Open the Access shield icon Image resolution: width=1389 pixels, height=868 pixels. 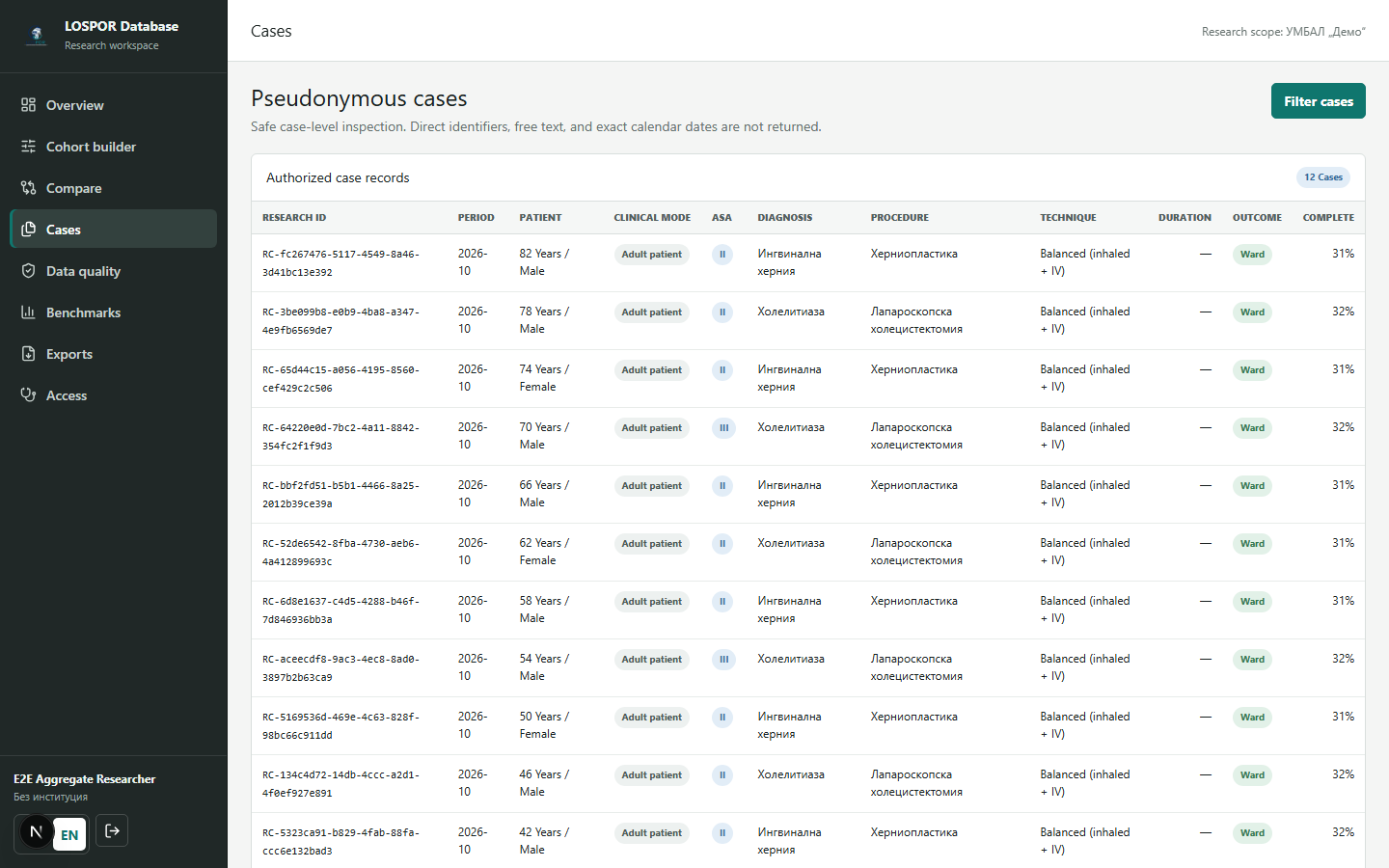pos(29,395)
